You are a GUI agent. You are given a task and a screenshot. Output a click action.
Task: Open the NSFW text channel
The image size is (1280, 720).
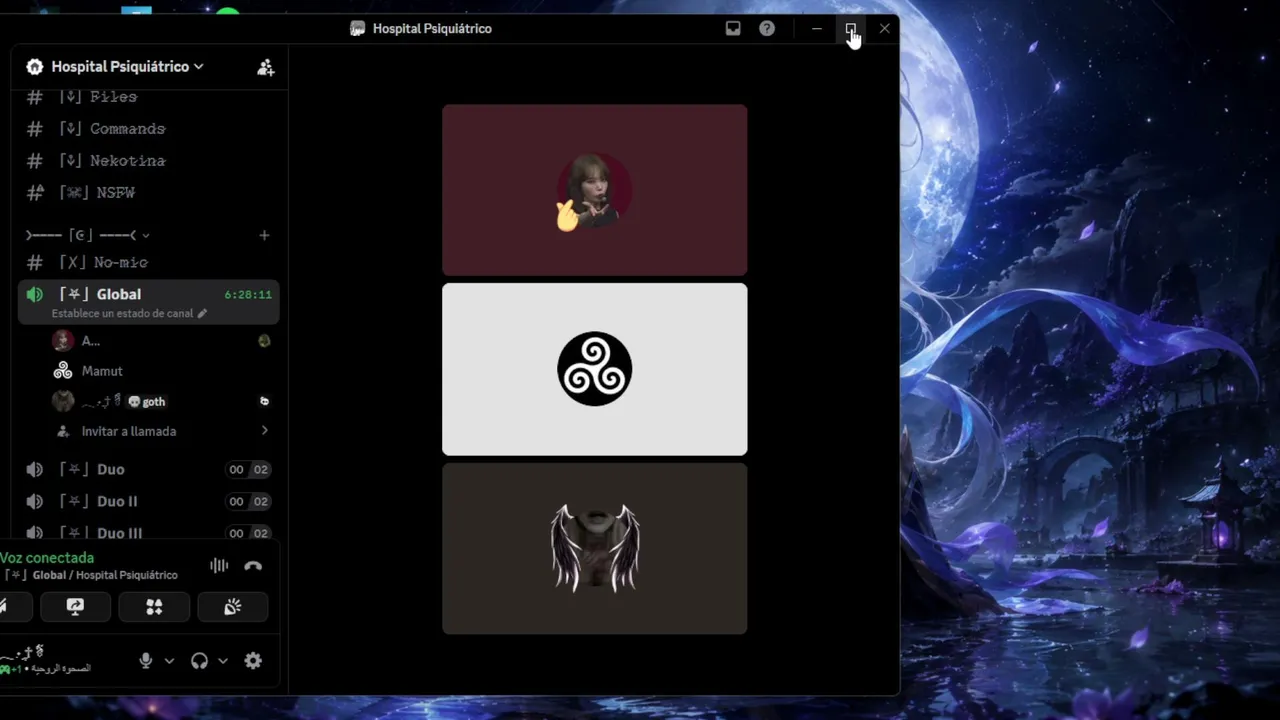pos(148,193)
